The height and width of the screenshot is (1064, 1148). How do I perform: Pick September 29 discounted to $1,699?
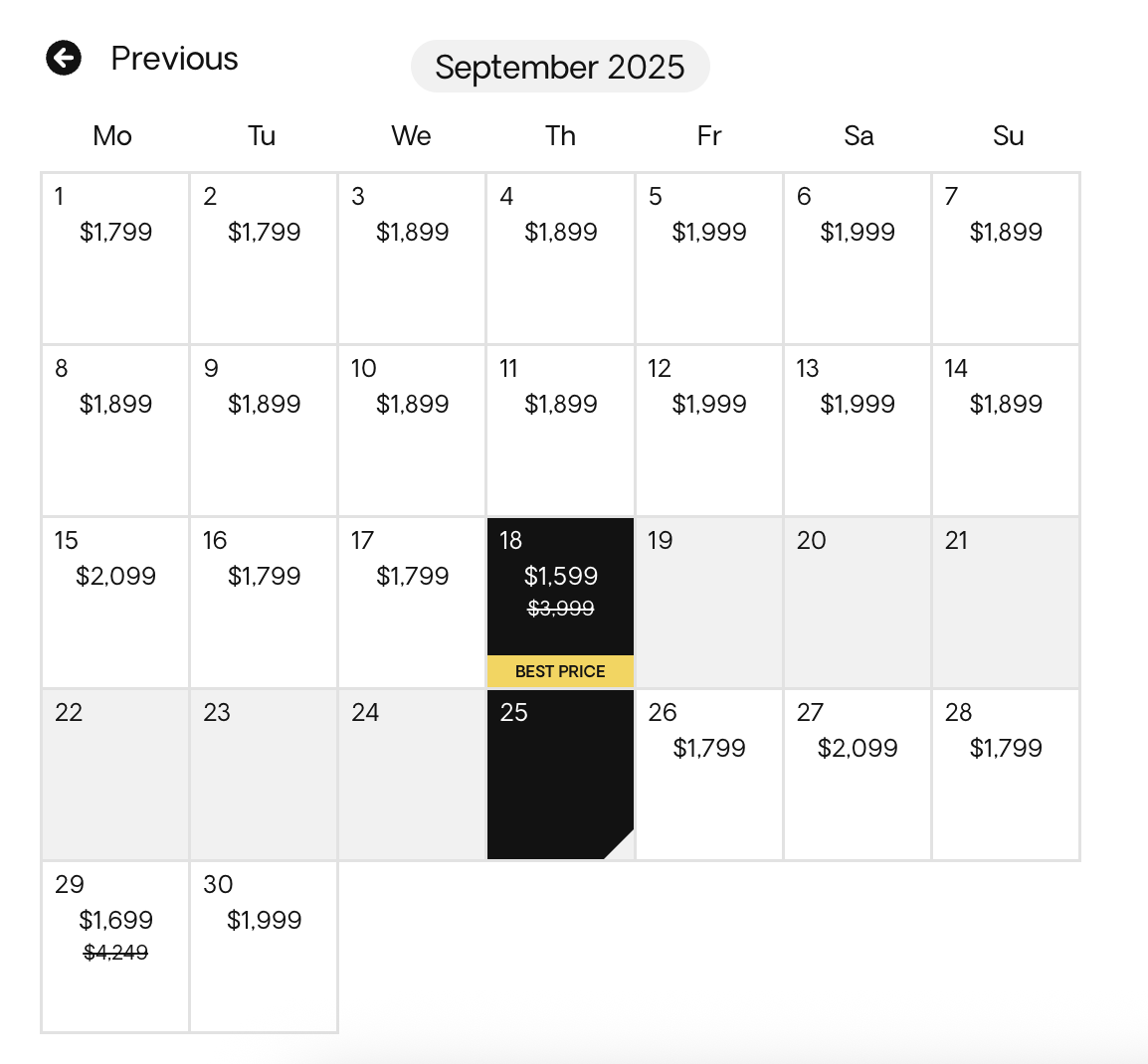coord(115,947)
